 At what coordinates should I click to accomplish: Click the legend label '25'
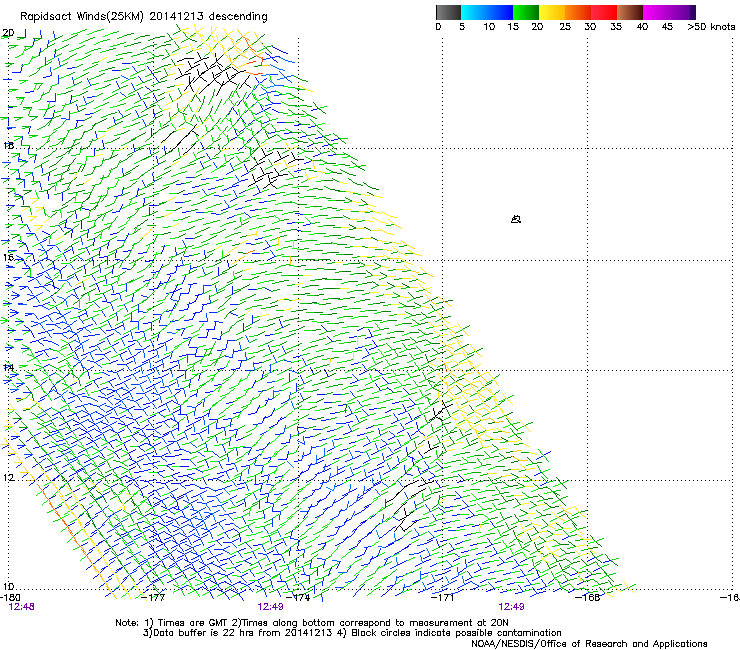(x=565, y=27)
